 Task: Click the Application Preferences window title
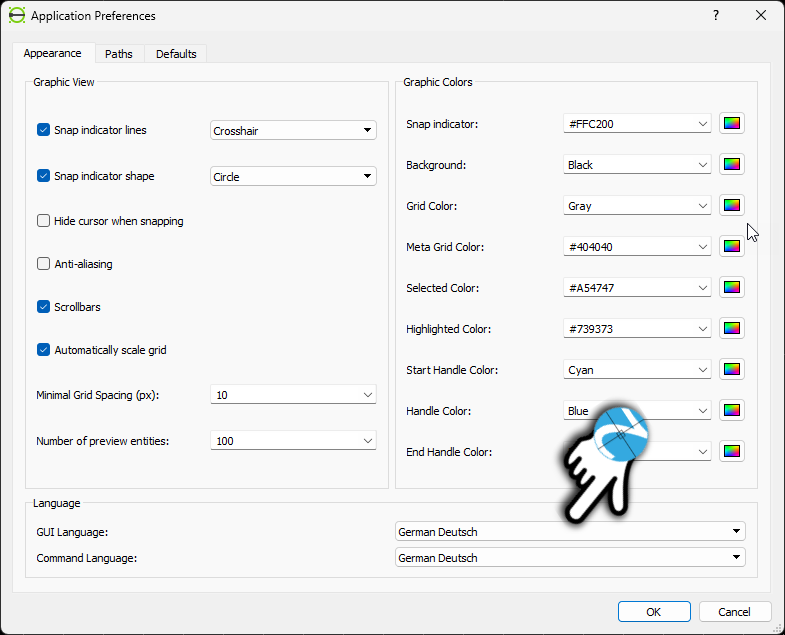coord(93,16)
